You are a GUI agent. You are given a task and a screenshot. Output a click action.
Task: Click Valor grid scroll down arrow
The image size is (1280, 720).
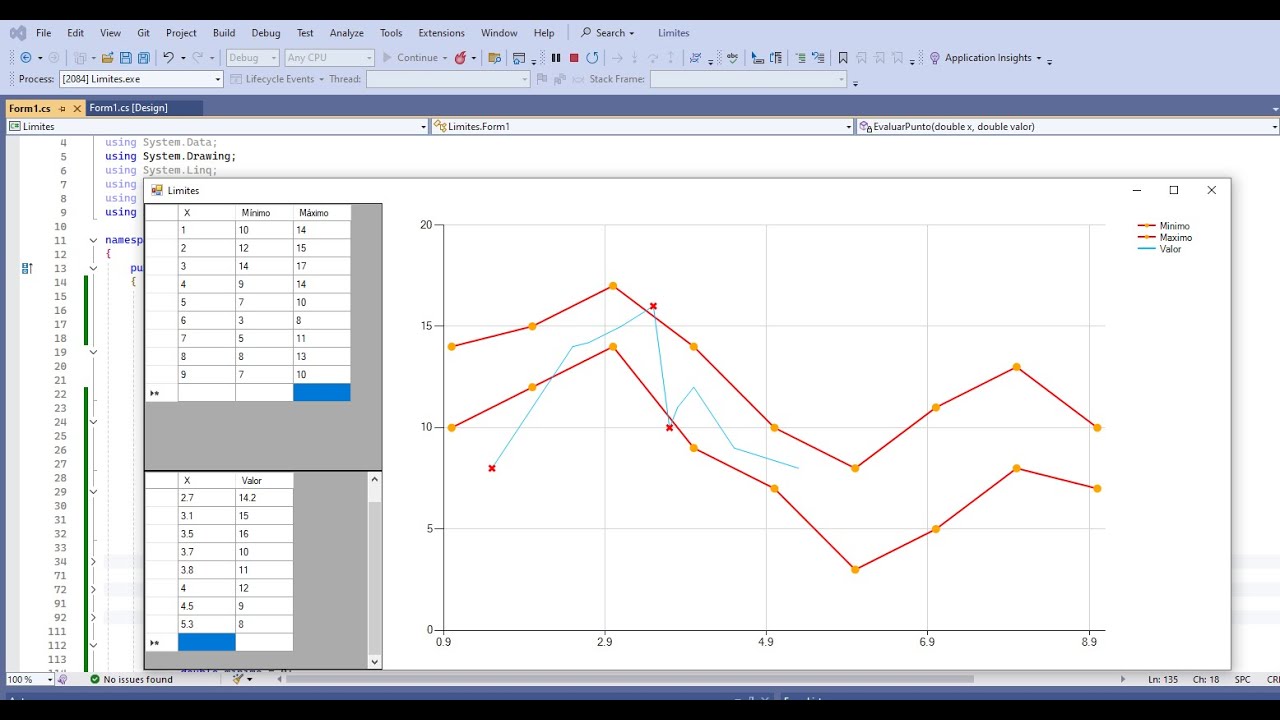375,661
